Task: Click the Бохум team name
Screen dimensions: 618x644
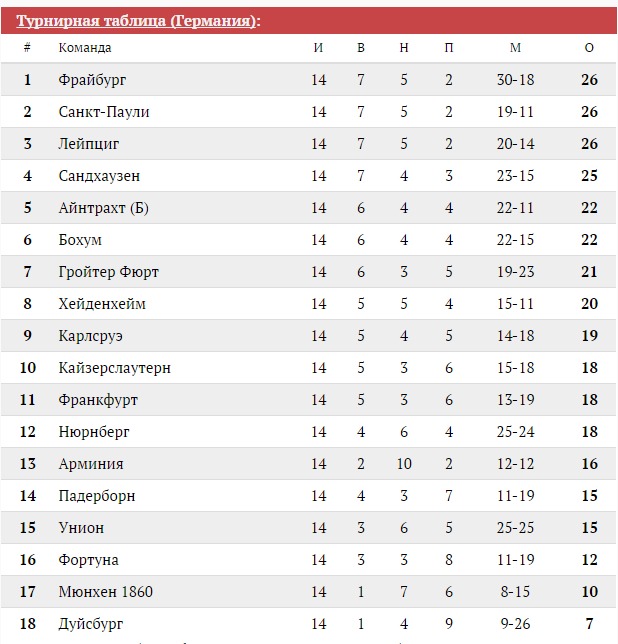Action: coord(80,240)
